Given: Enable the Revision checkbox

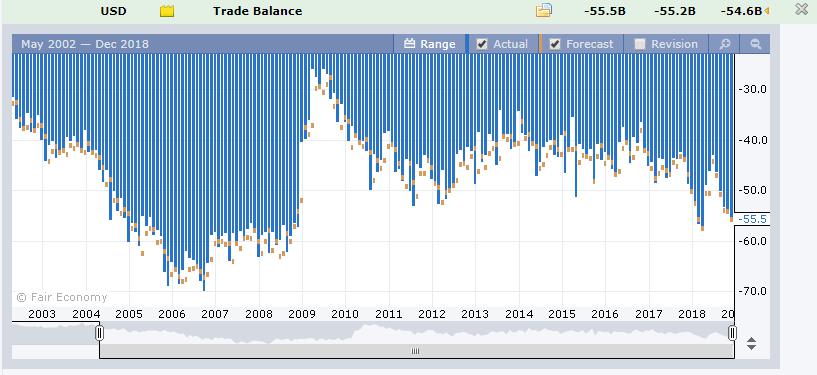Looking at the screenshot, I should (x=640, y=44).
